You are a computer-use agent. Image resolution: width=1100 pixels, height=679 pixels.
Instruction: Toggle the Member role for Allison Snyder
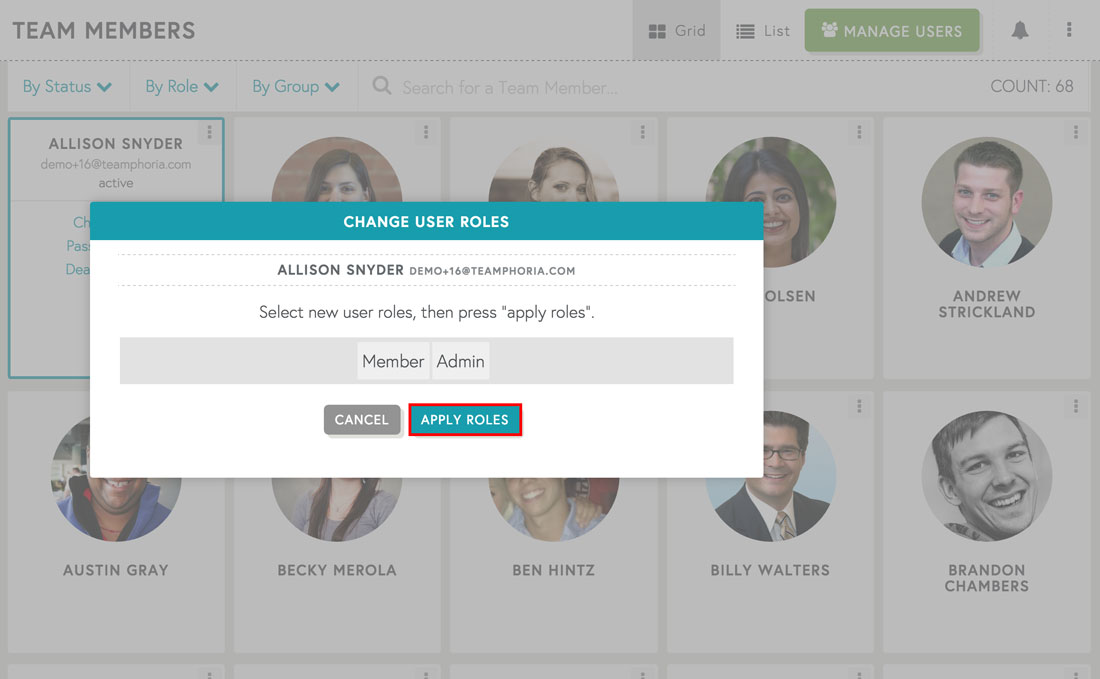[x=393, y=361]
